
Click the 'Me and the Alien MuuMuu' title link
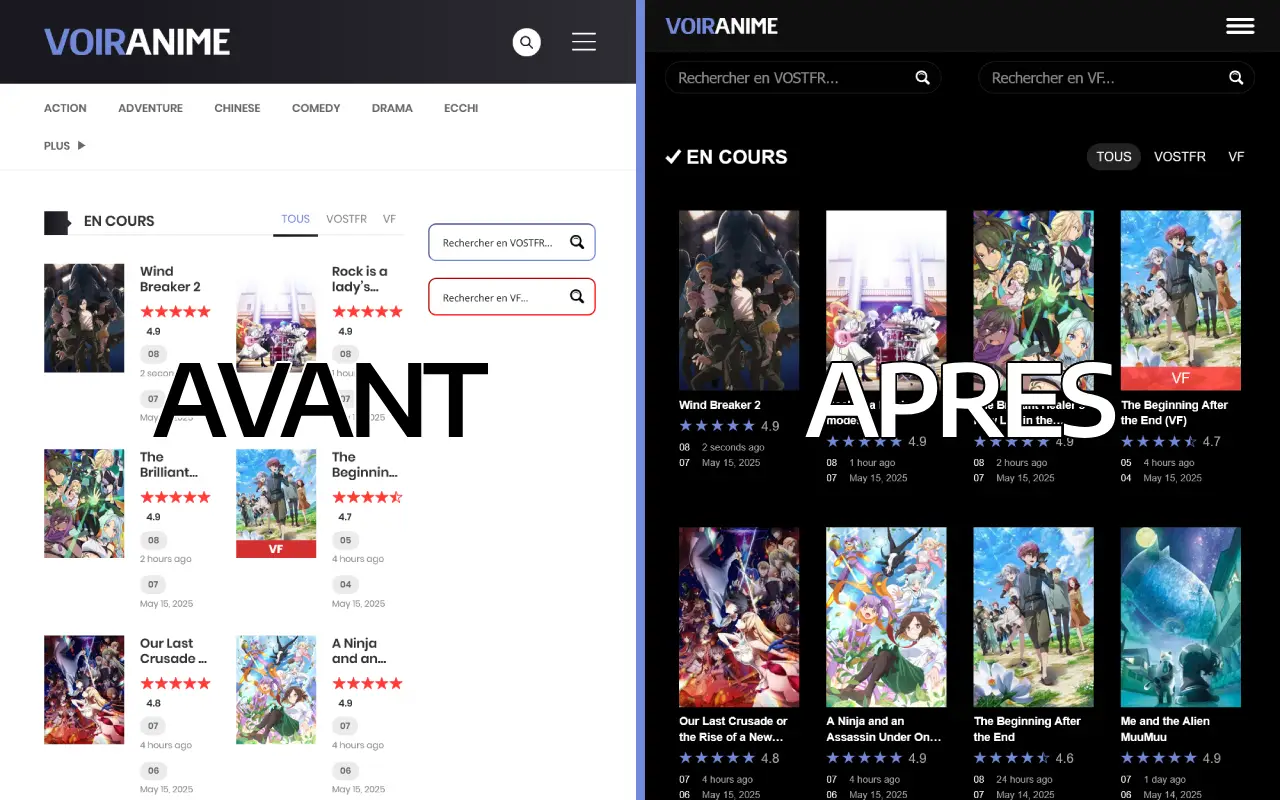[1165, 728]
